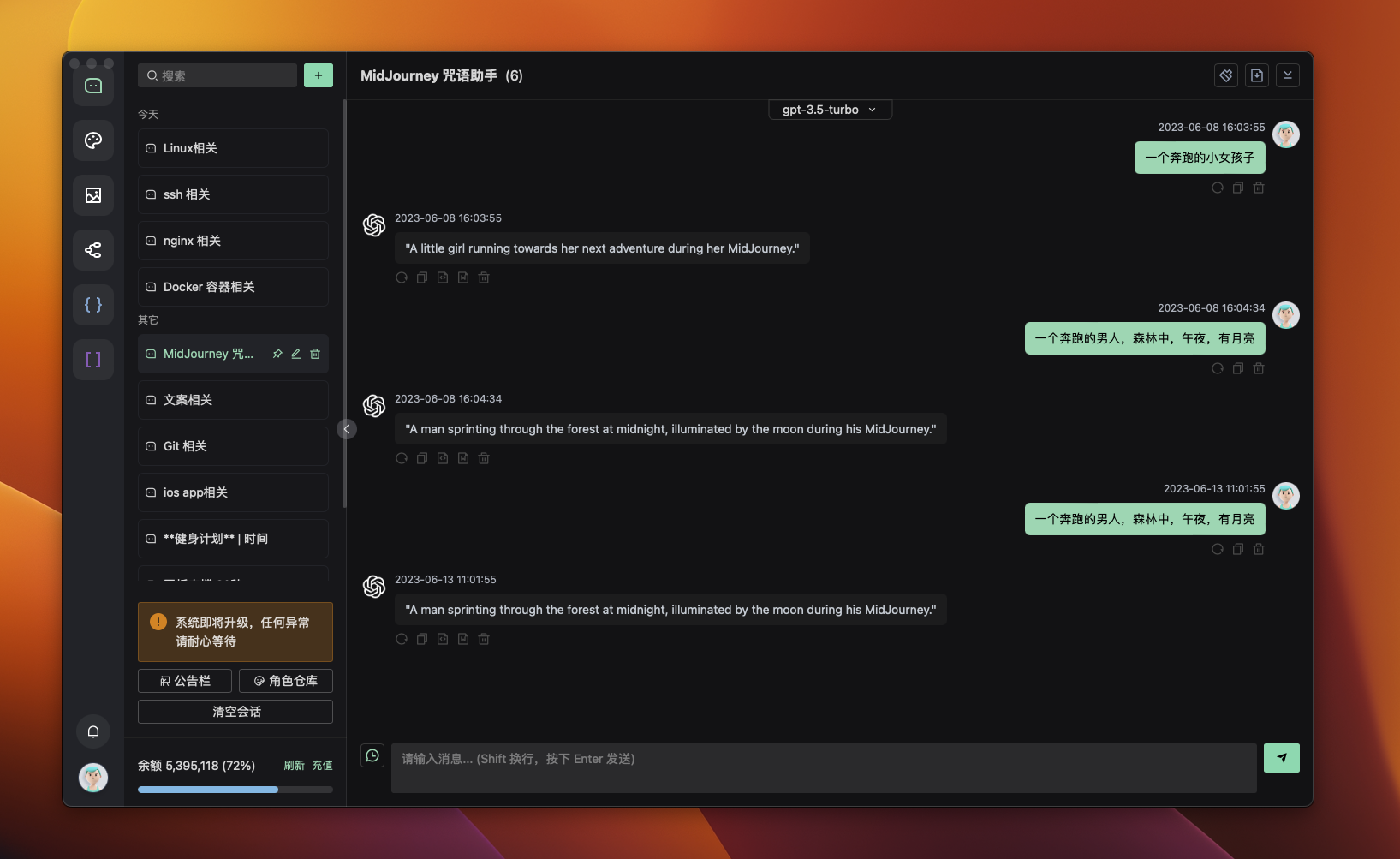Open the nginx 相关 conversation
The image size is (1400, 859).
tap(233, 241)
